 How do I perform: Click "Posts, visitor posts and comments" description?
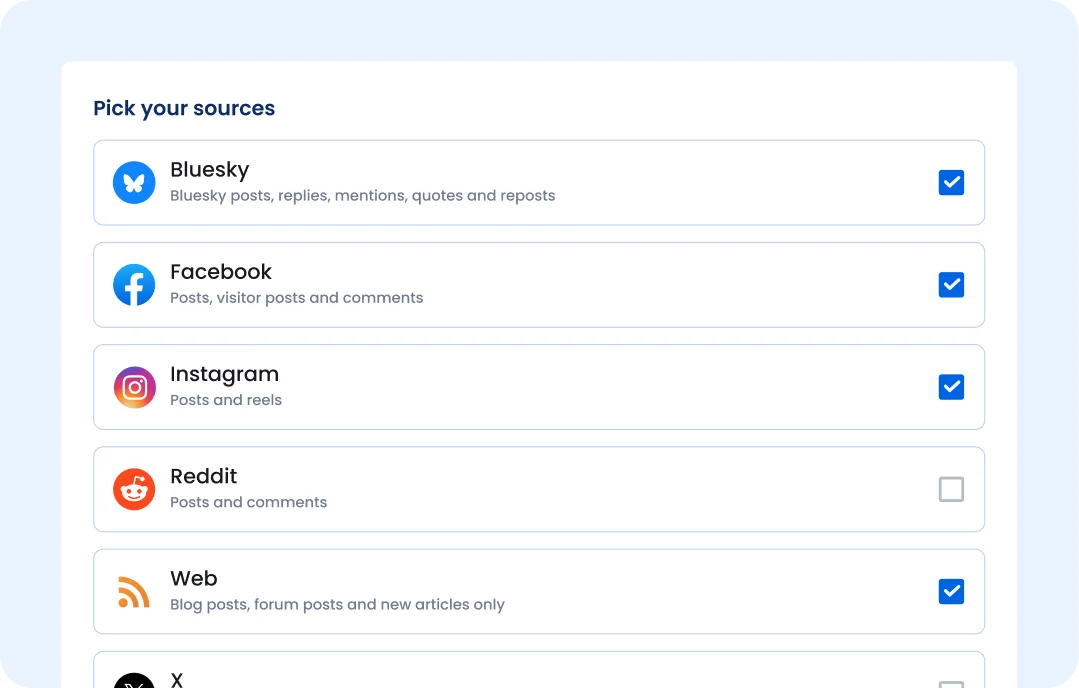pyautogui.click(x=296, y=298)
